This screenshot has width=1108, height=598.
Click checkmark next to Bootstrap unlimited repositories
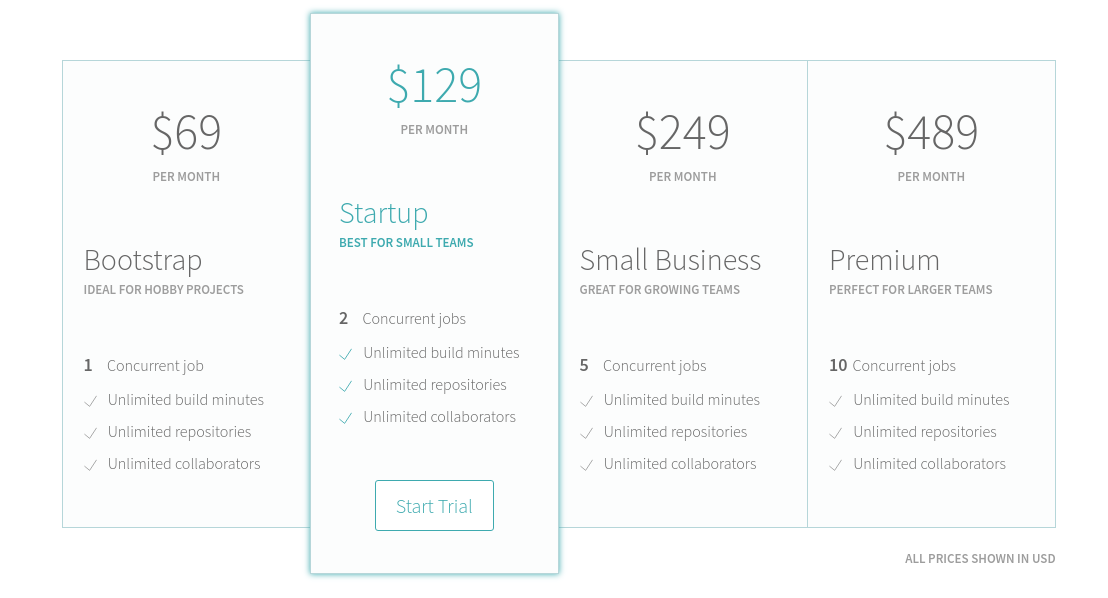[x=90, y=433]
